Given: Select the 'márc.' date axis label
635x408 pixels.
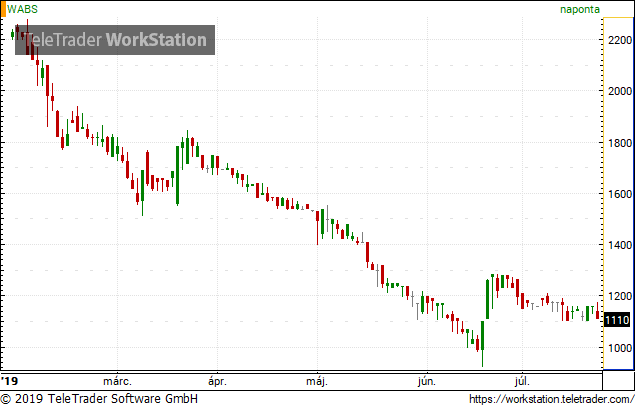Looking at the screenshot, I should tap(117, 381).
